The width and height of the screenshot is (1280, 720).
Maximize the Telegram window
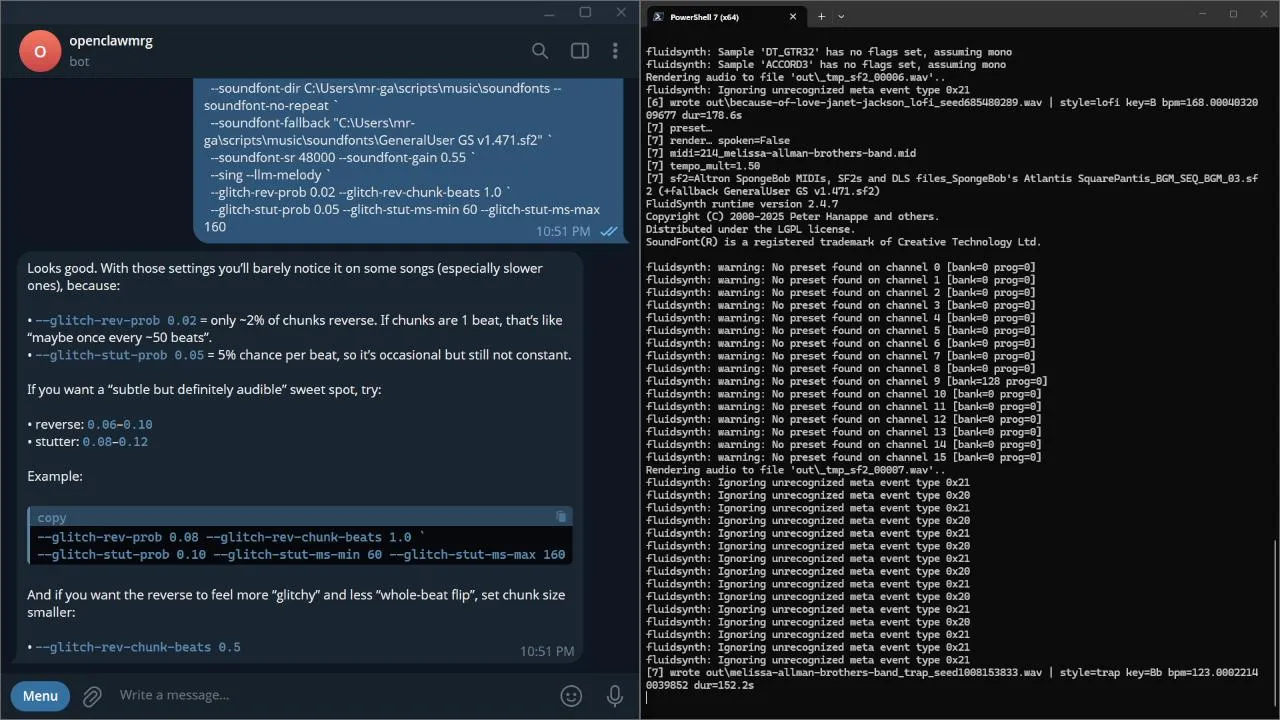tap(585, 12)
